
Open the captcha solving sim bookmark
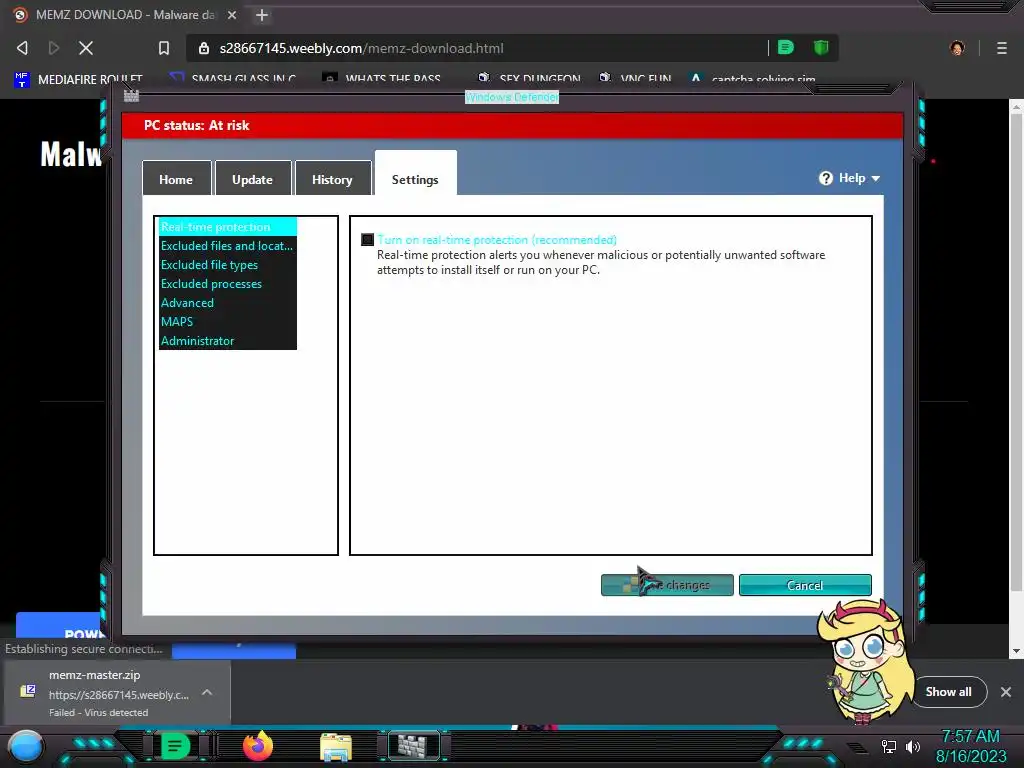pyautogui.click(x=753, y=80)
